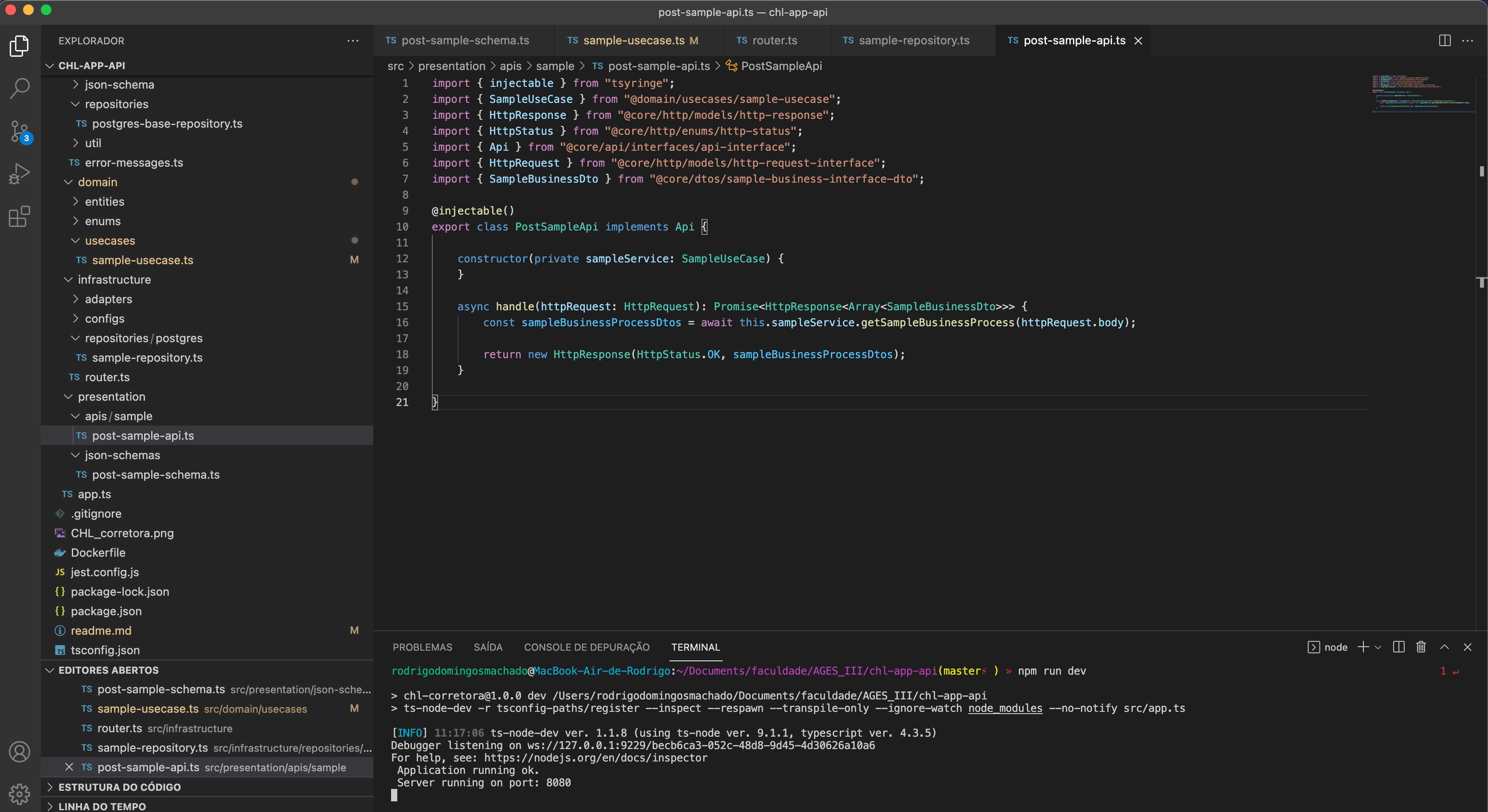Open the Accounts icon in activity bar
Viewport: 1488px width, 812px height.
click(x=20, y=751)
